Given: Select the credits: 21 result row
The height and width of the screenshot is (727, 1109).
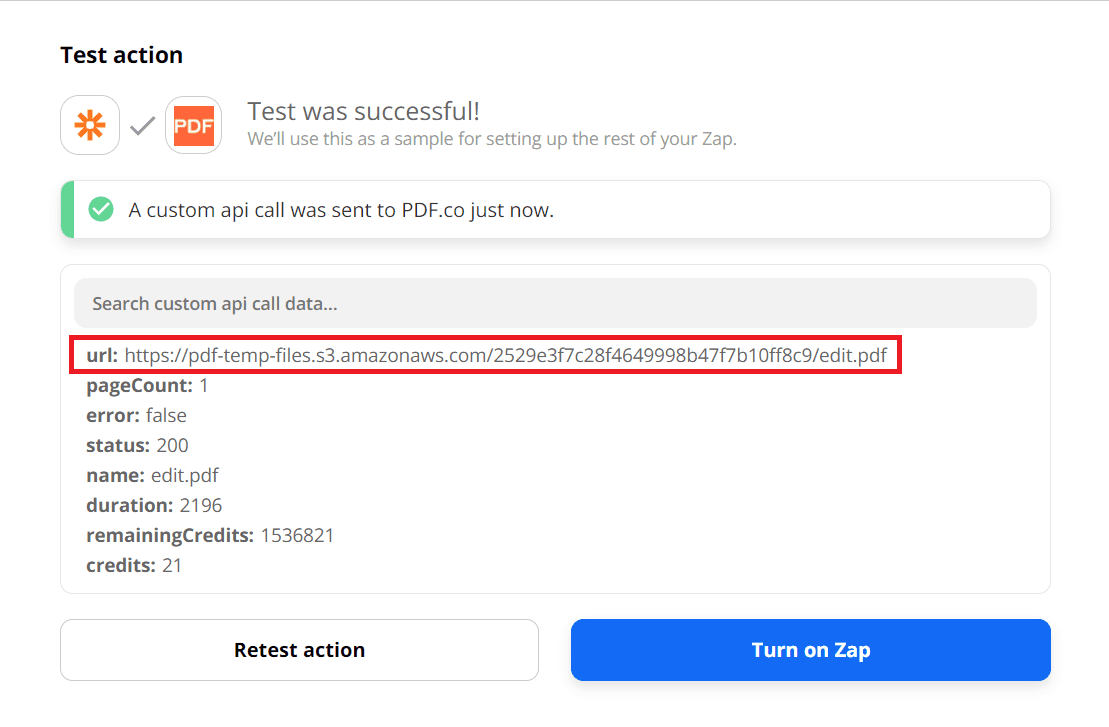Looking at the screenshot, I should tap(134, 565).
